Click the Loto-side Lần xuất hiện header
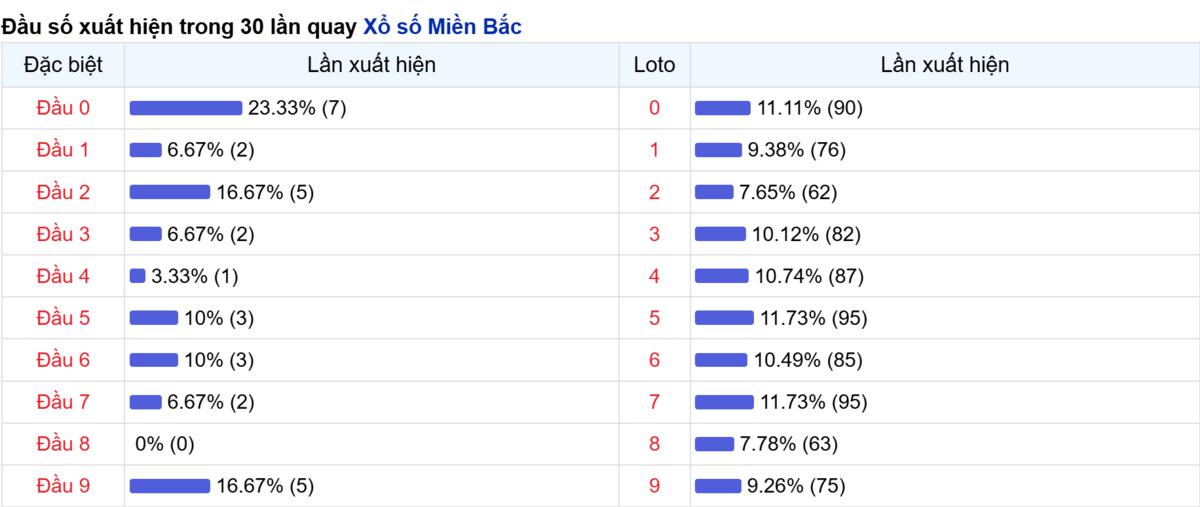The width and height of the screenshot is (1200, 507). [x=944, y=65]
